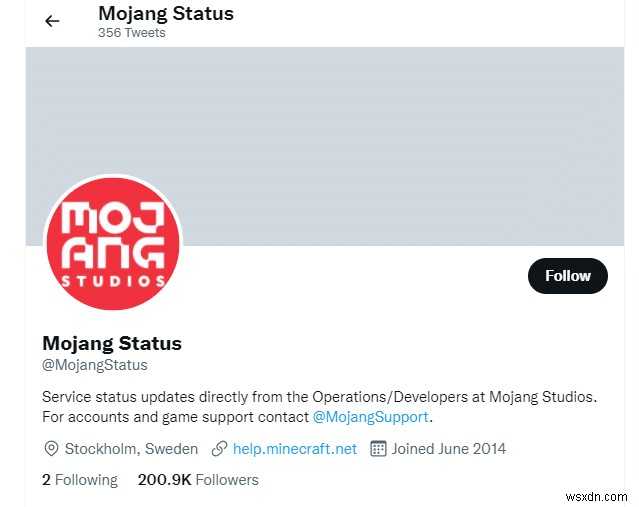Click the top bar Mojang Status title

(166, 14)
